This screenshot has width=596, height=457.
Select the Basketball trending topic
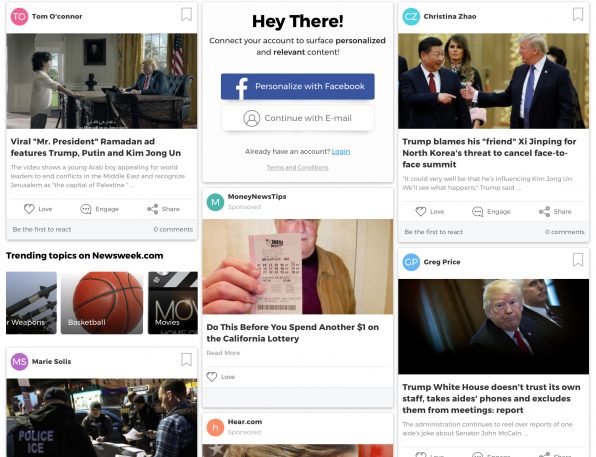(102, 303)
